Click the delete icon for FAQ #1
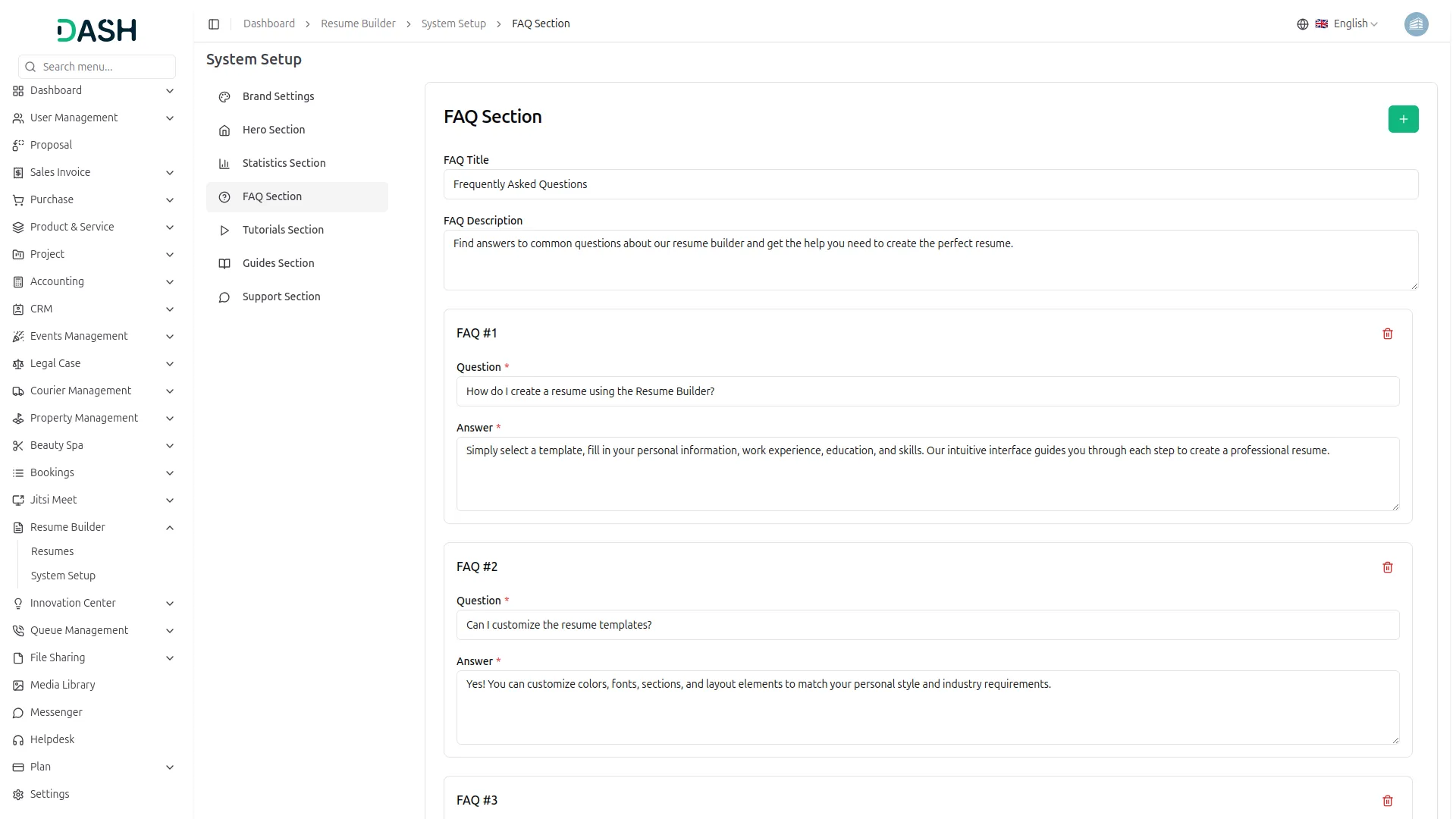The image size is (1456, 819). pos(1388,334)
